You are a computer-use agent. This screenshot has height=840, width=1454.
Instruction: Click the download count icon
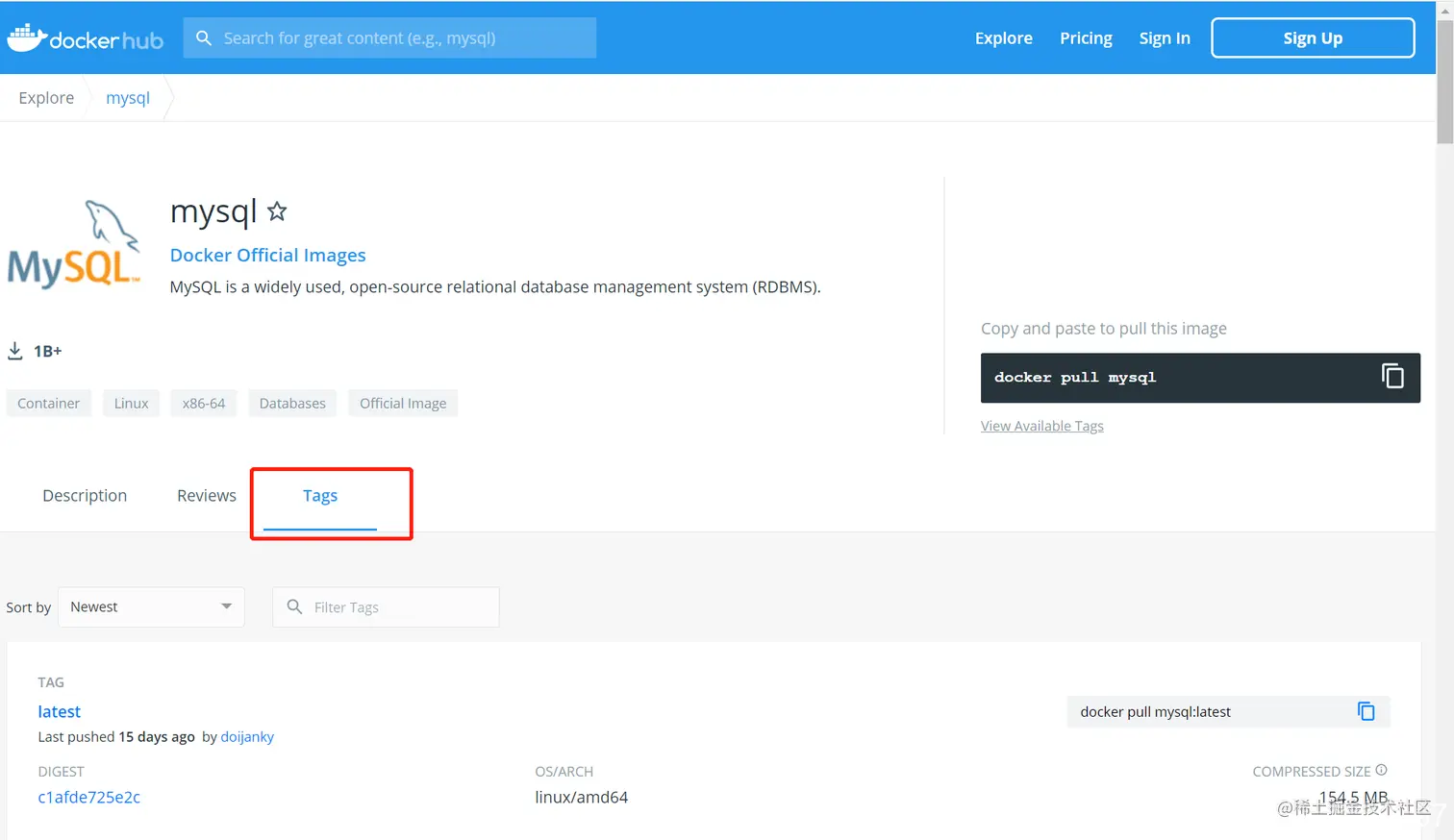(x=15, y=351)
